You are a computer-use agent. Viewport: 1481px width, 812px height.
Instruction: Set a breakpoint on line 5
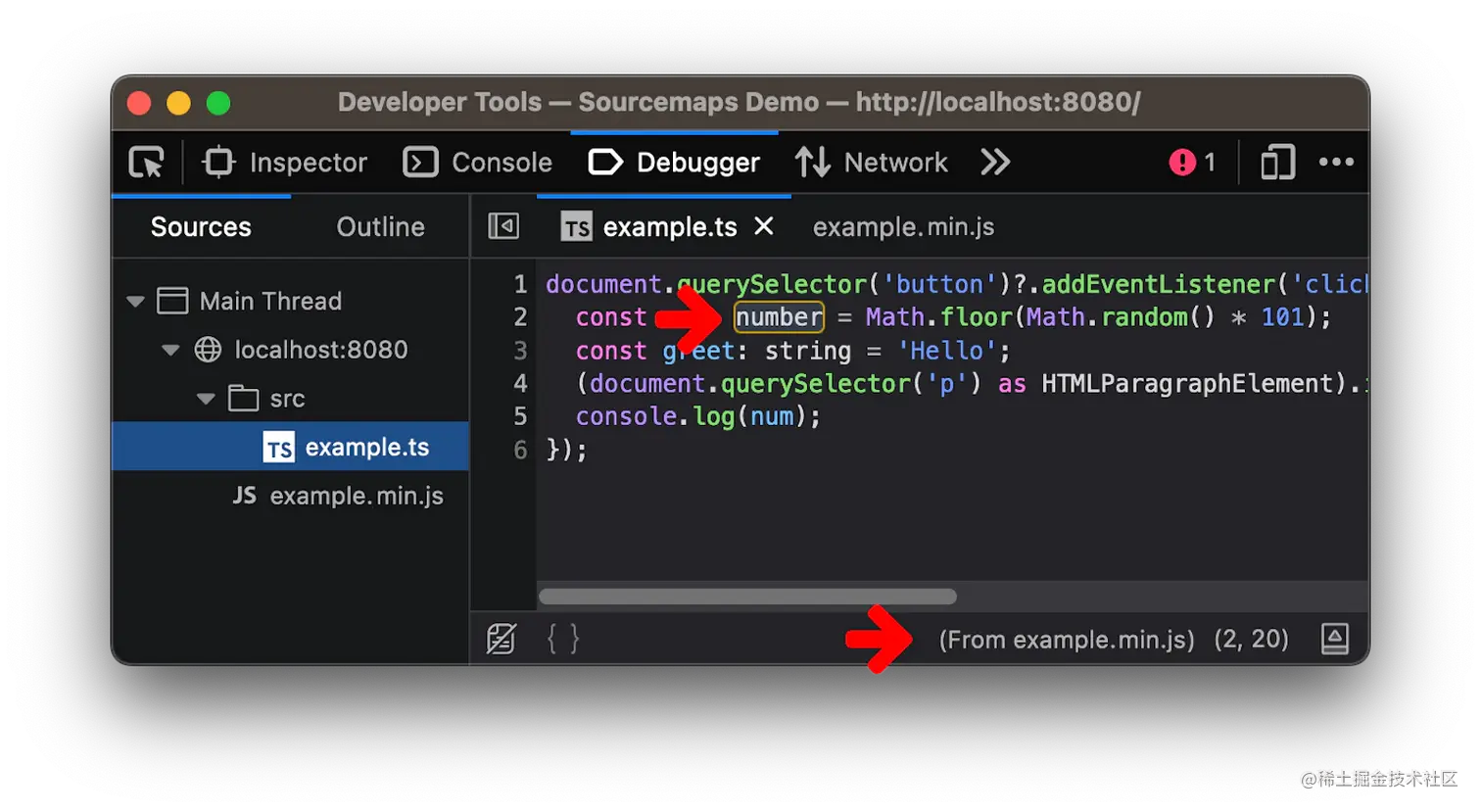[520, 416]
